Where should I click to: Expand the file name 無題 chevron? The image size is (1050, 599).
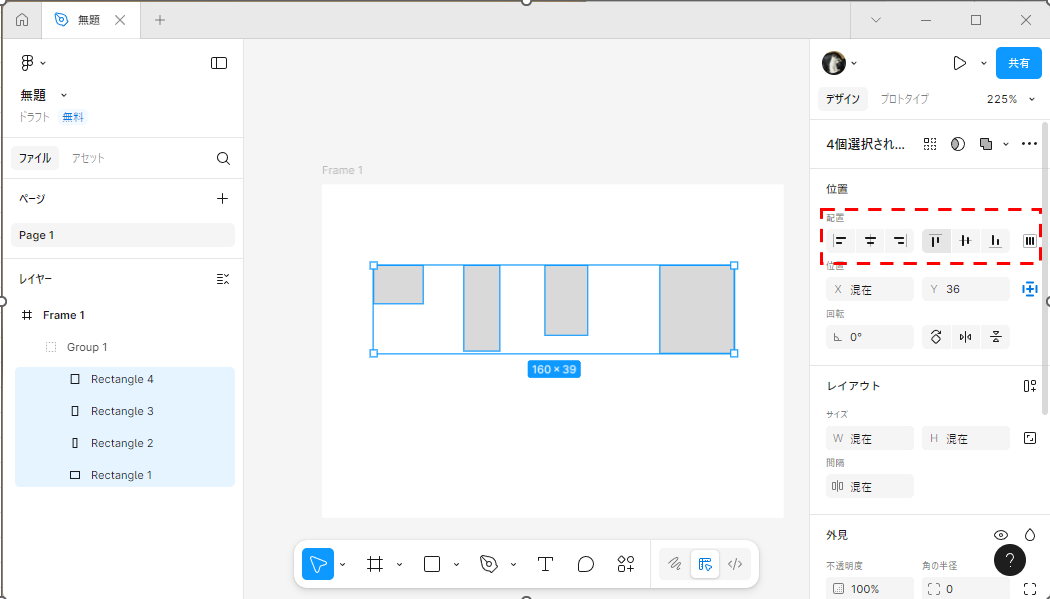(64, 95)
